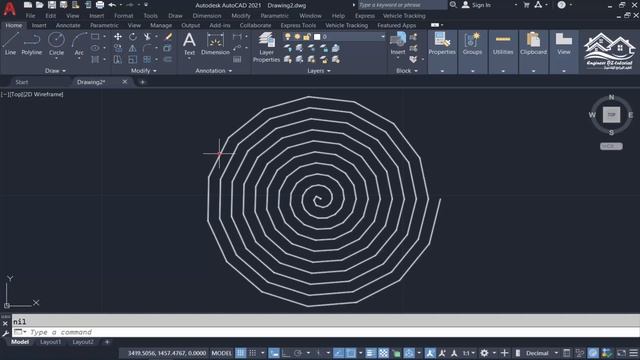Insert multiline Text annotation
Viewport: 640px width, 360px height.
click(189, 44)
